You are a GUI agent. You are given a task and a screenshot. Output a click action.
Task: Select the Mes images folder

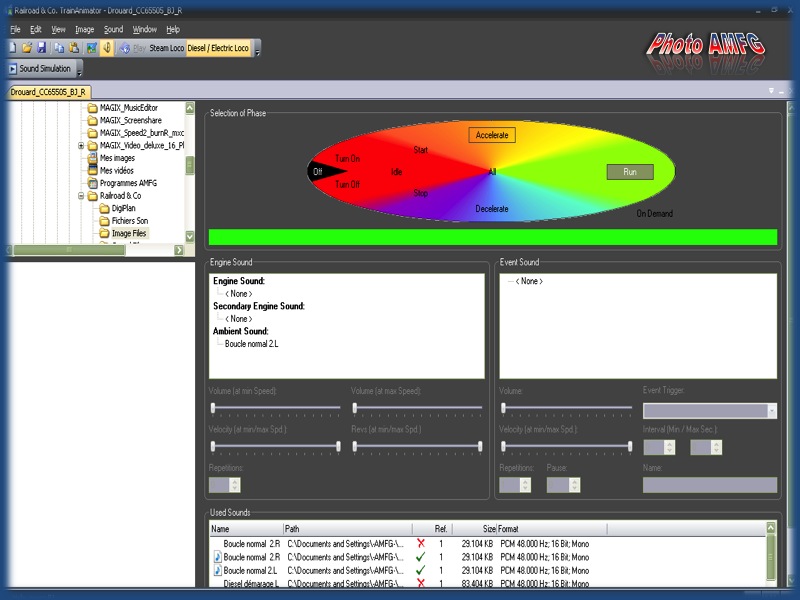pyautogui.click(x=117, y=158)
